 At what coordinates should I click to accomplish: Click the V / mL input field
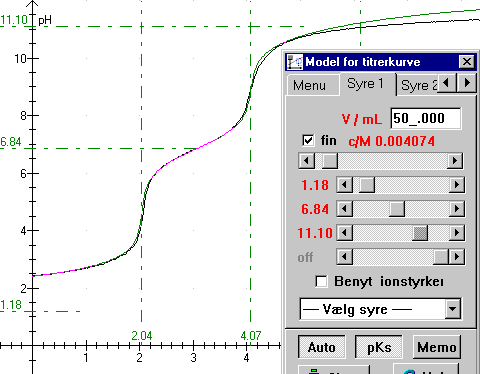coord(426,118)
